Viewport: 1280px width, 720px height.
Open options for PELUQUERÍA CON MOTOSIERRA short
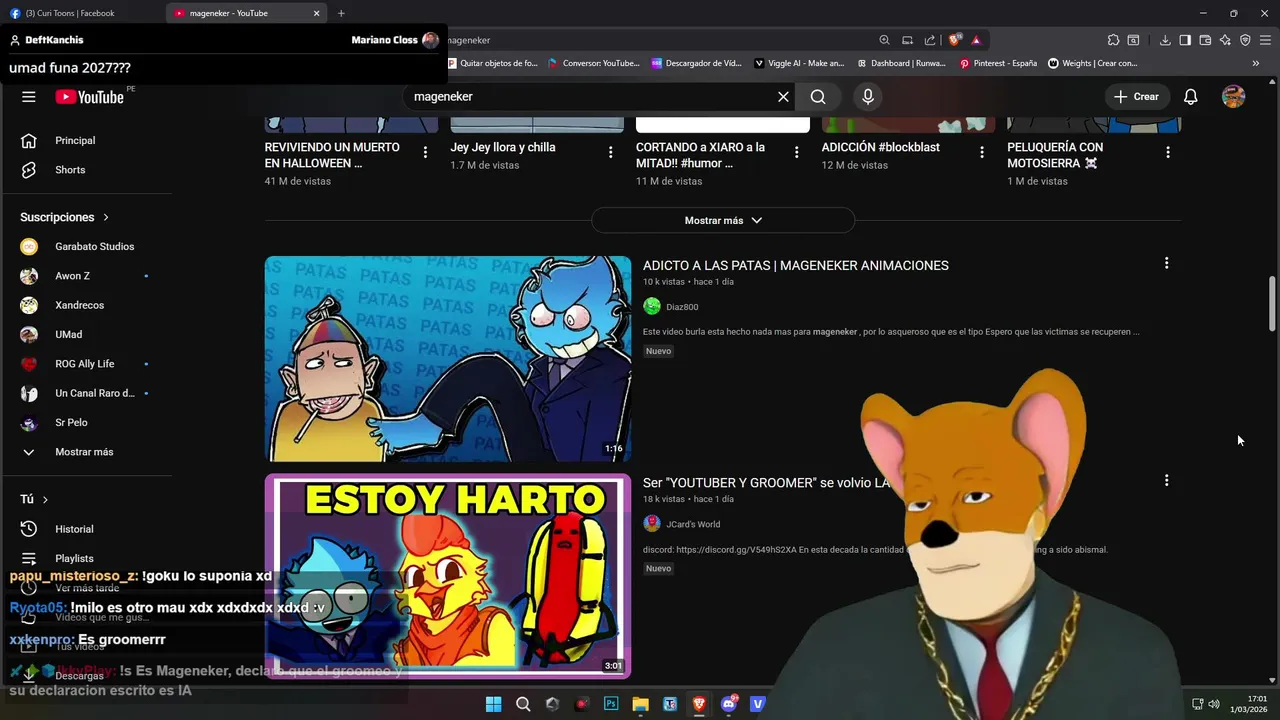[x=1168, y=153]
